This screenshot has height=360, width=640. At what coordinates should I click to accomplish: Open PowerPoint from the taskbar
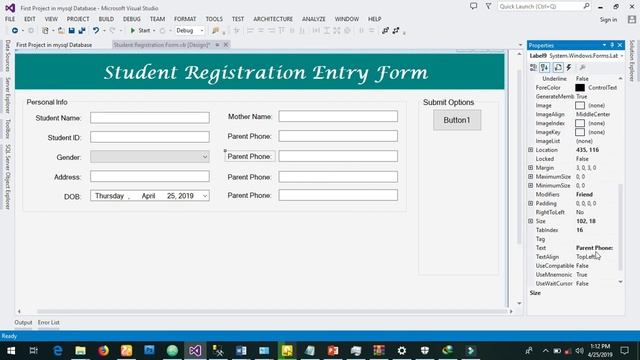pyautogui.click(x=333, y=351)
